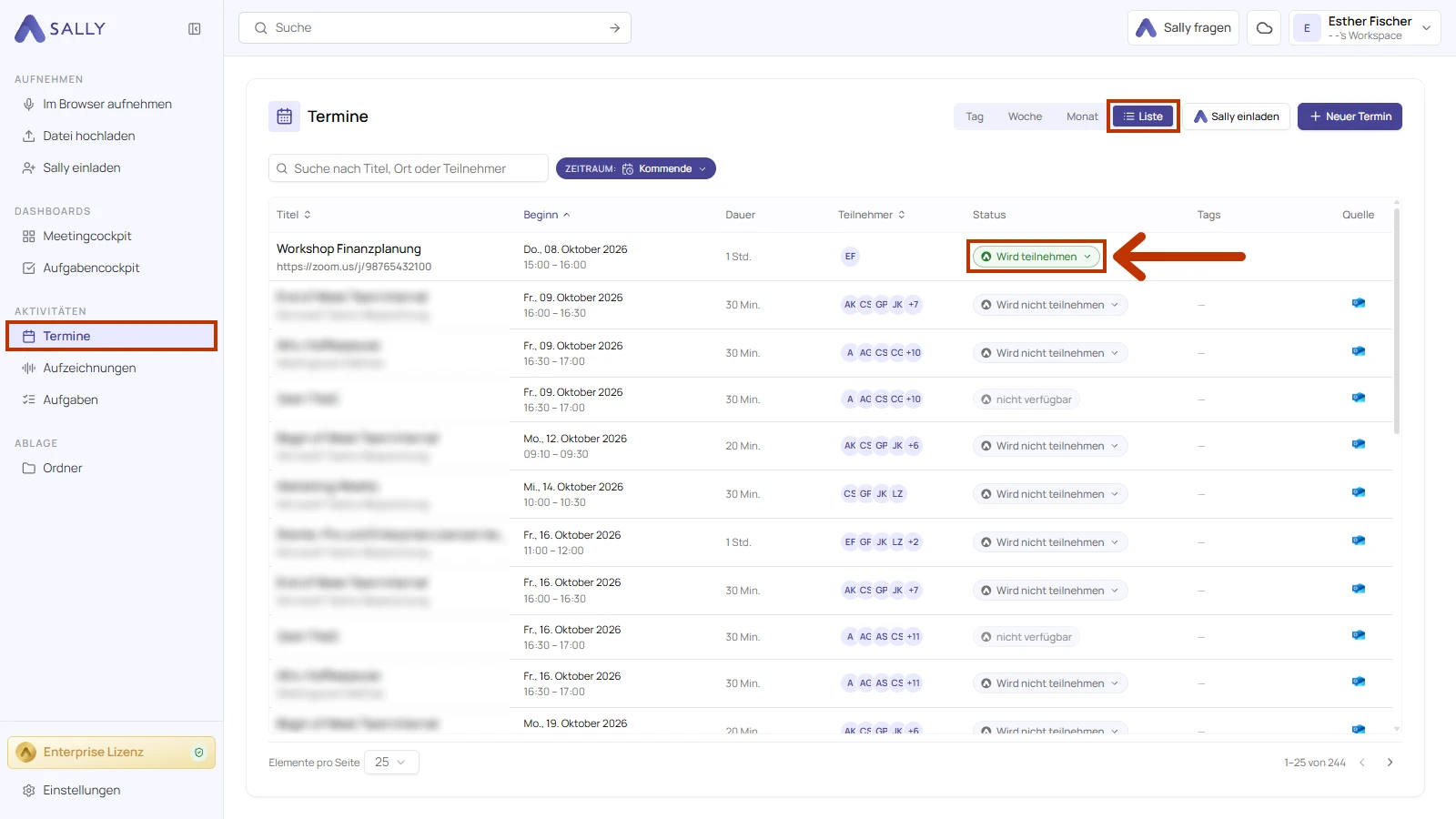Click the table's vertical scrollbar
The image size is (1456, 819).
tap(1397, 320)
